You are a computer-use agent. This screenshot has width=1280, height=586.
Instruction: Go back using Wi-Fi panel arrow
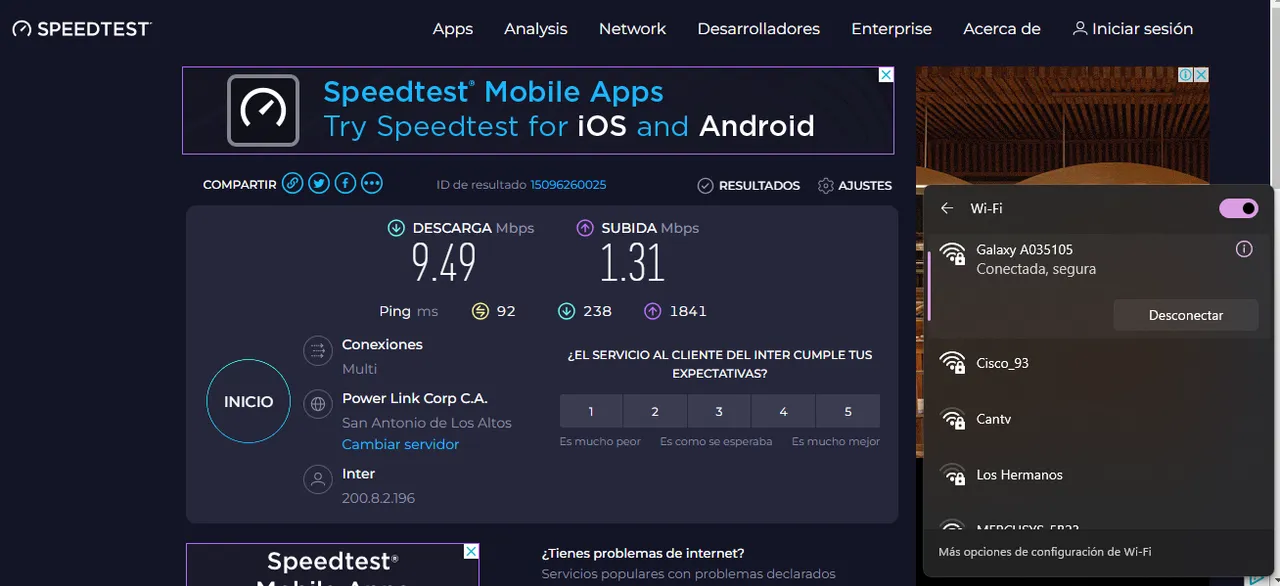coord(947,208)
